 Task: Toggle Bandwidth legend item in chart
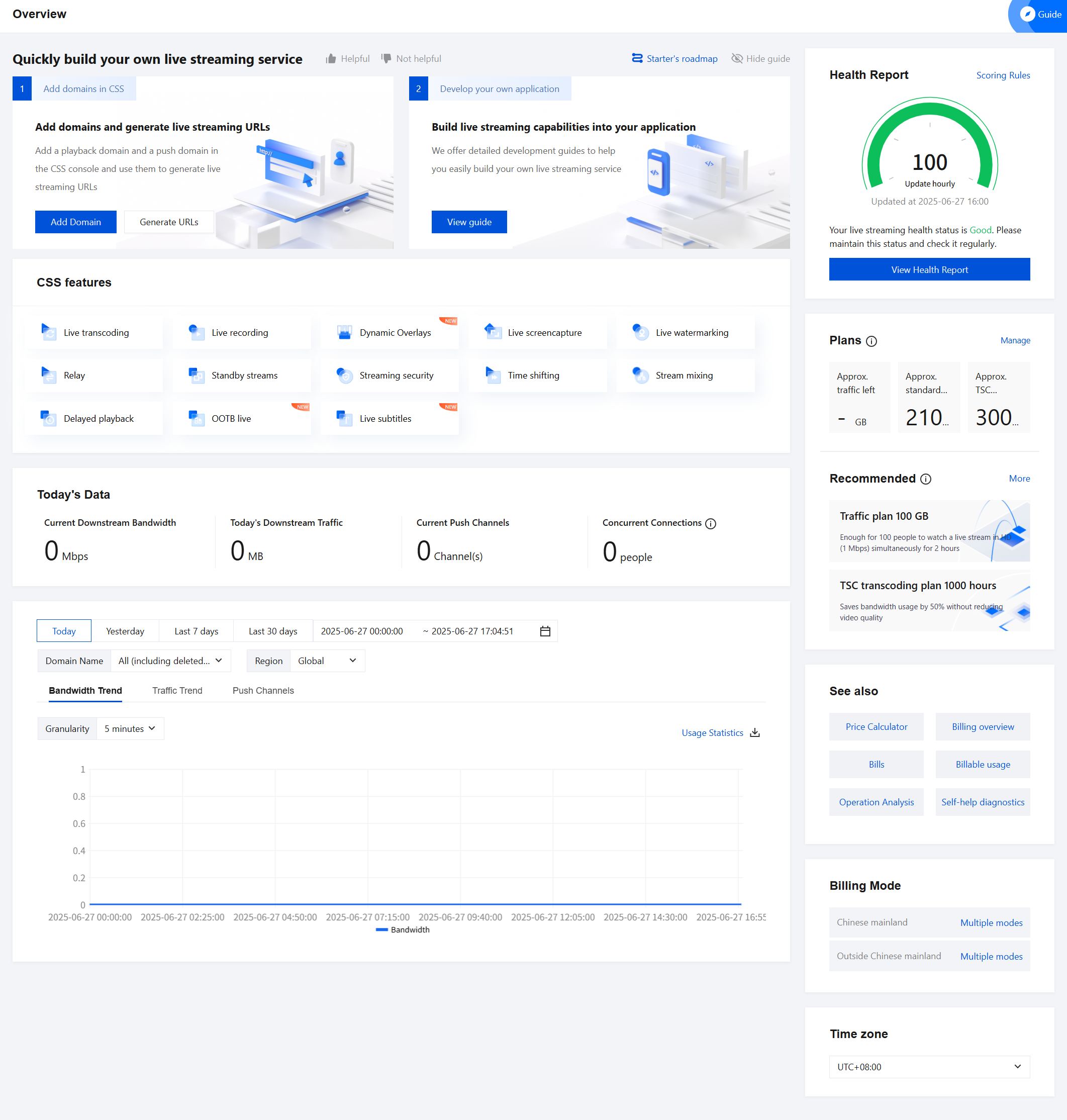(x=403, y=929)
